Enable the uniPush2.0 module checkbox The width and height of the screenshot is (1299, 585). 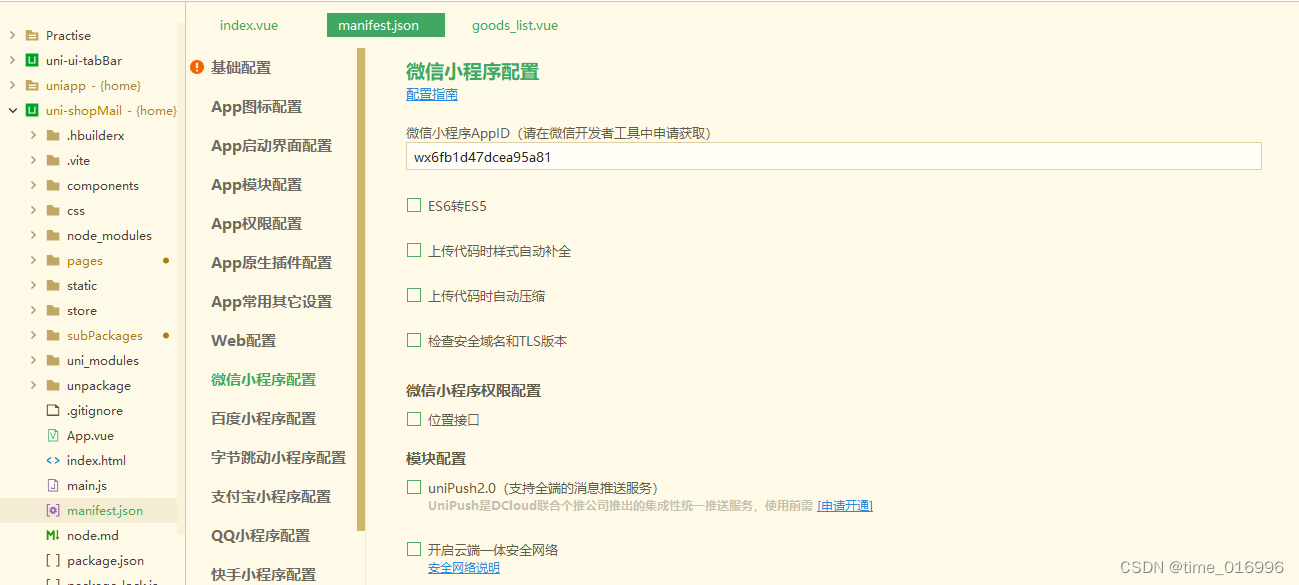coord(414,487)
